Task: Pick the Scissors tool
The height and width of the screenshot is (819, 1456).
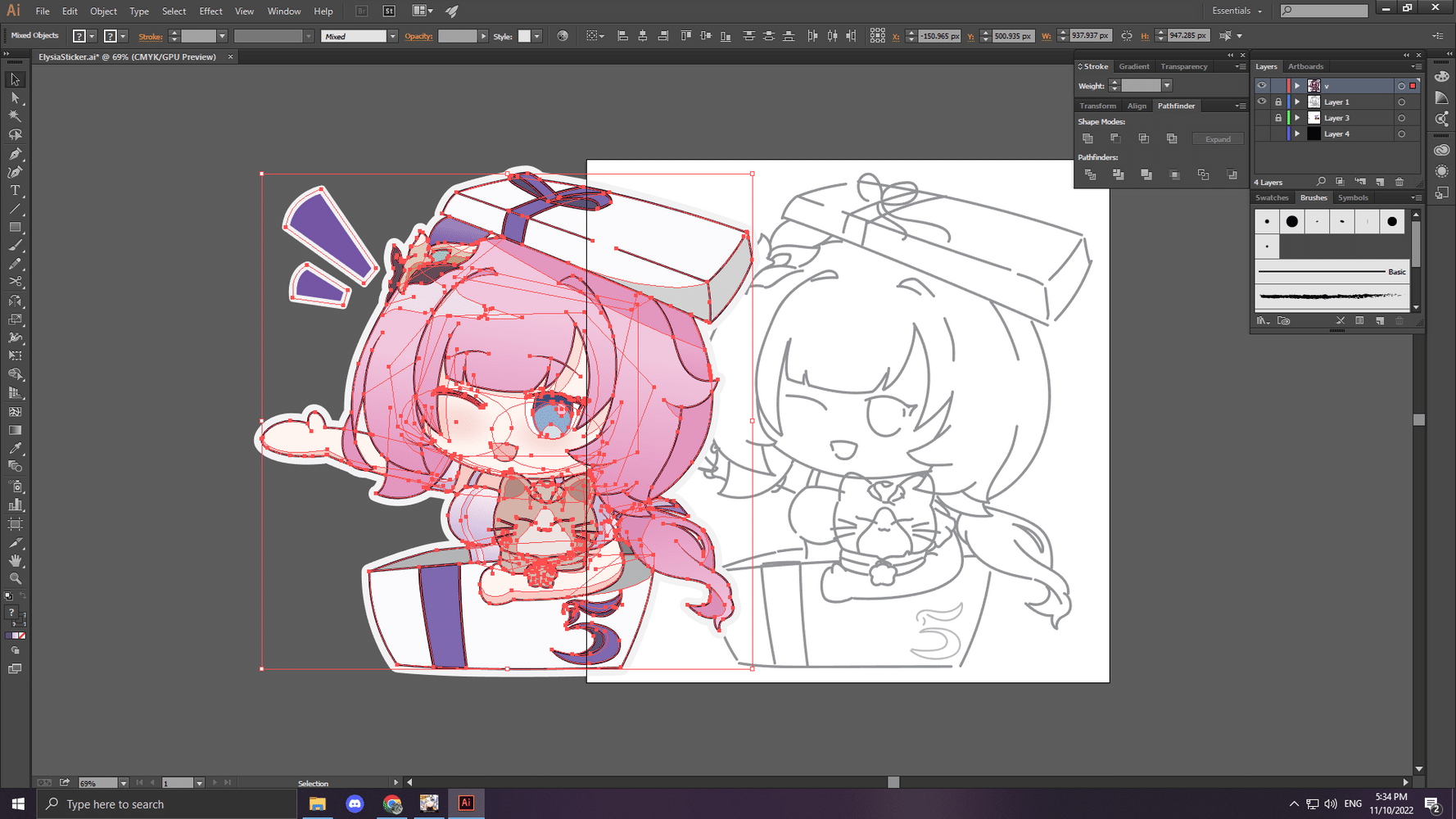Action: click(x=15, y=282)
